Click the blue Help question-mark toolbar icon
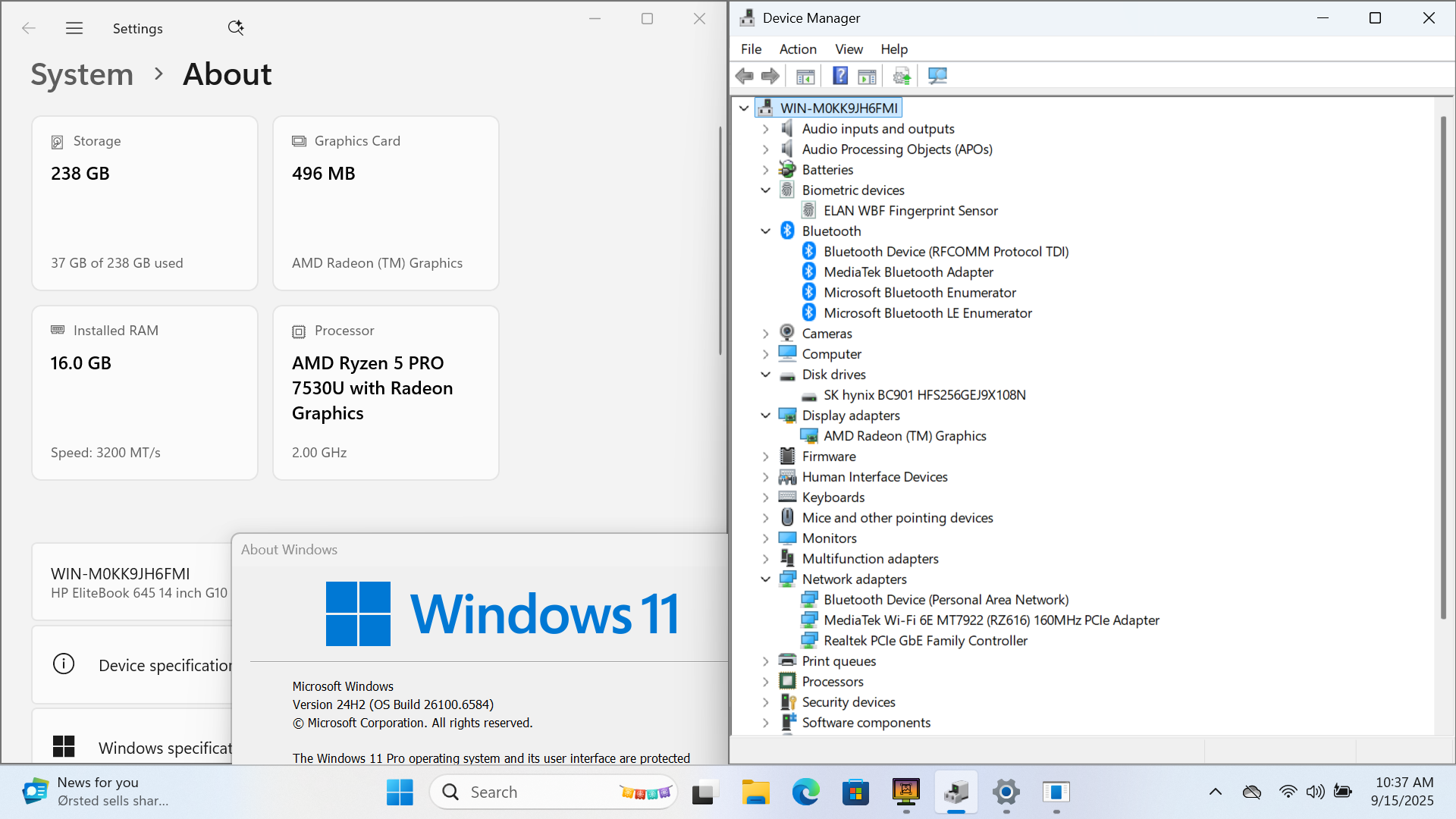The width and height of the screenshot is (1456, 819). (x=840, y=76)
